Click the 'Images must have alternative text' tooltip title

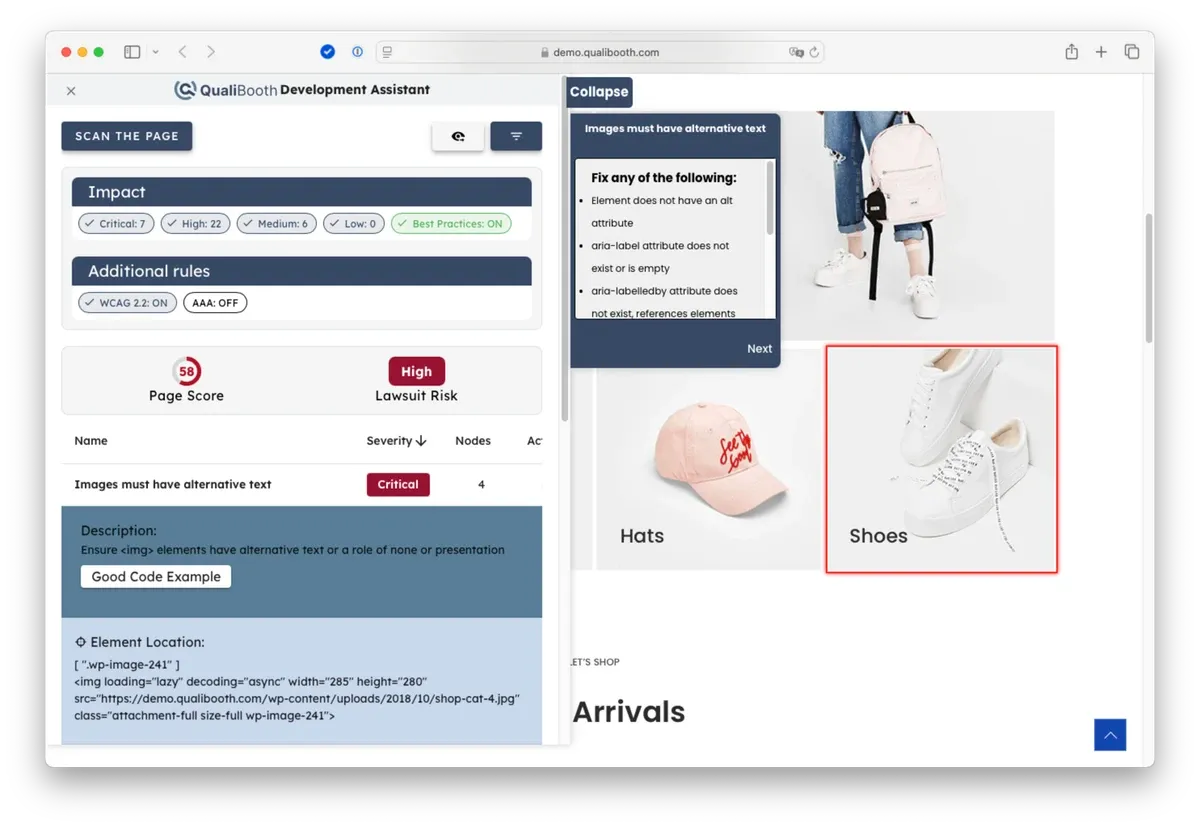(x=675, y=128)
